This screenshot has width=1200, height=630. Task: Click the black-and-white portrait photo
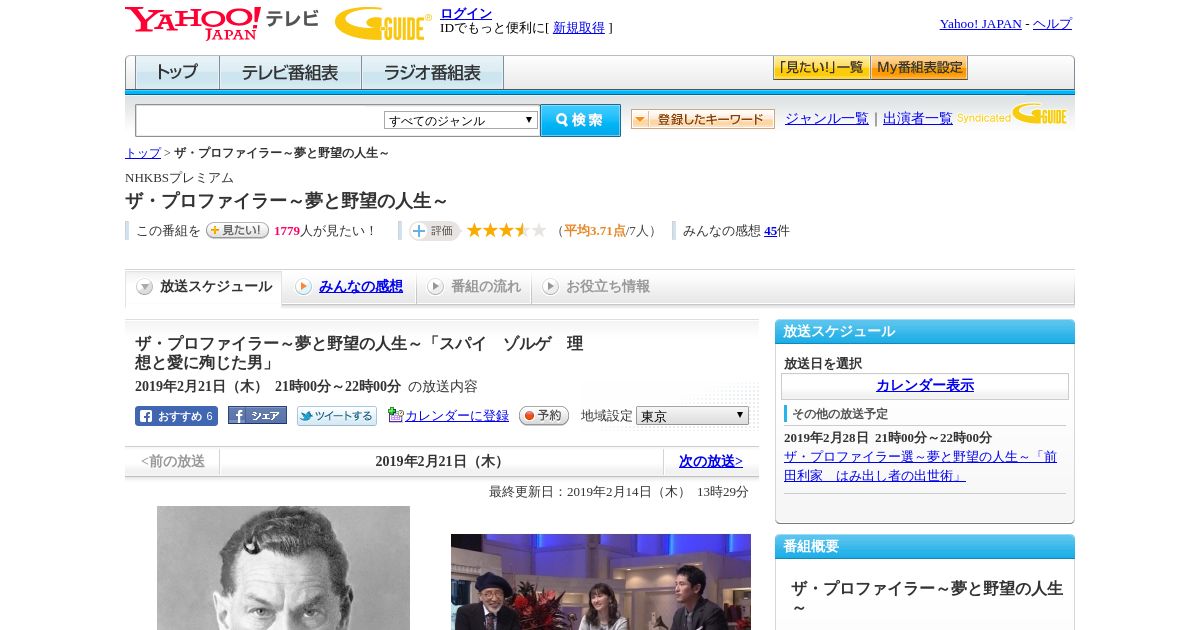point(283,568)
